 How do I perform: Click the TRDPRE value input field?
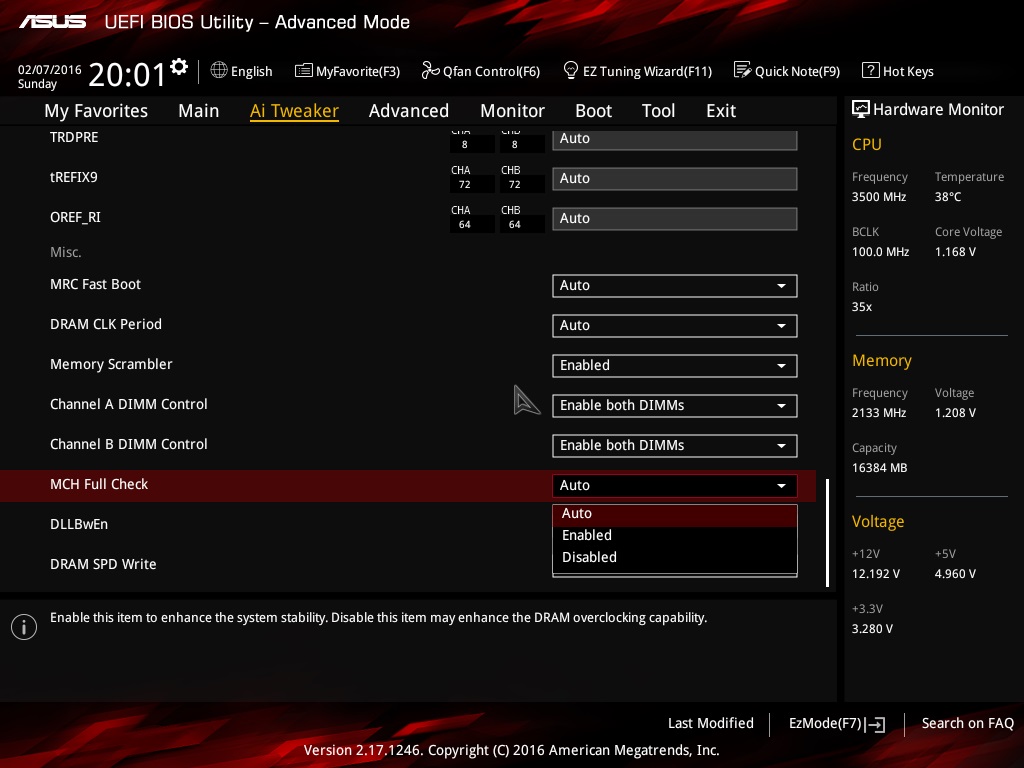(675, 139)
